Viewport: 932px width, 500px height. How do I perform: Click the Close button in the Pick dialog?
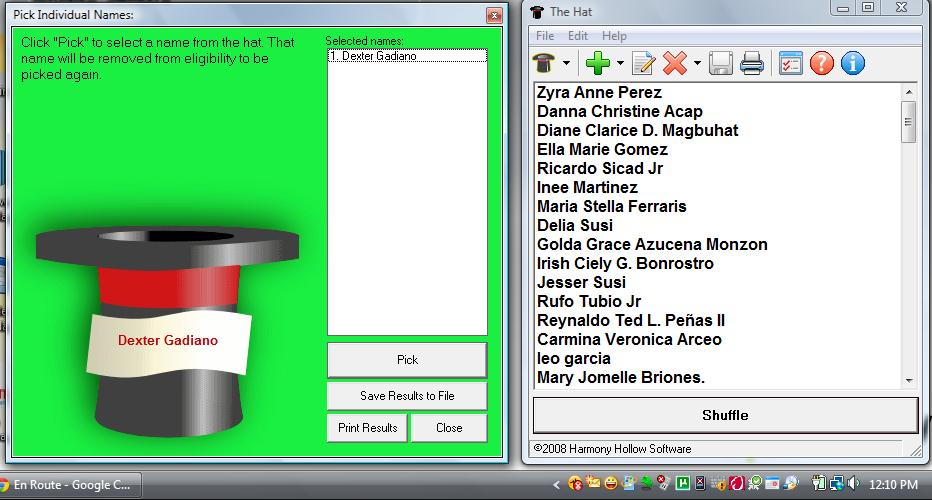pos(449,428)
